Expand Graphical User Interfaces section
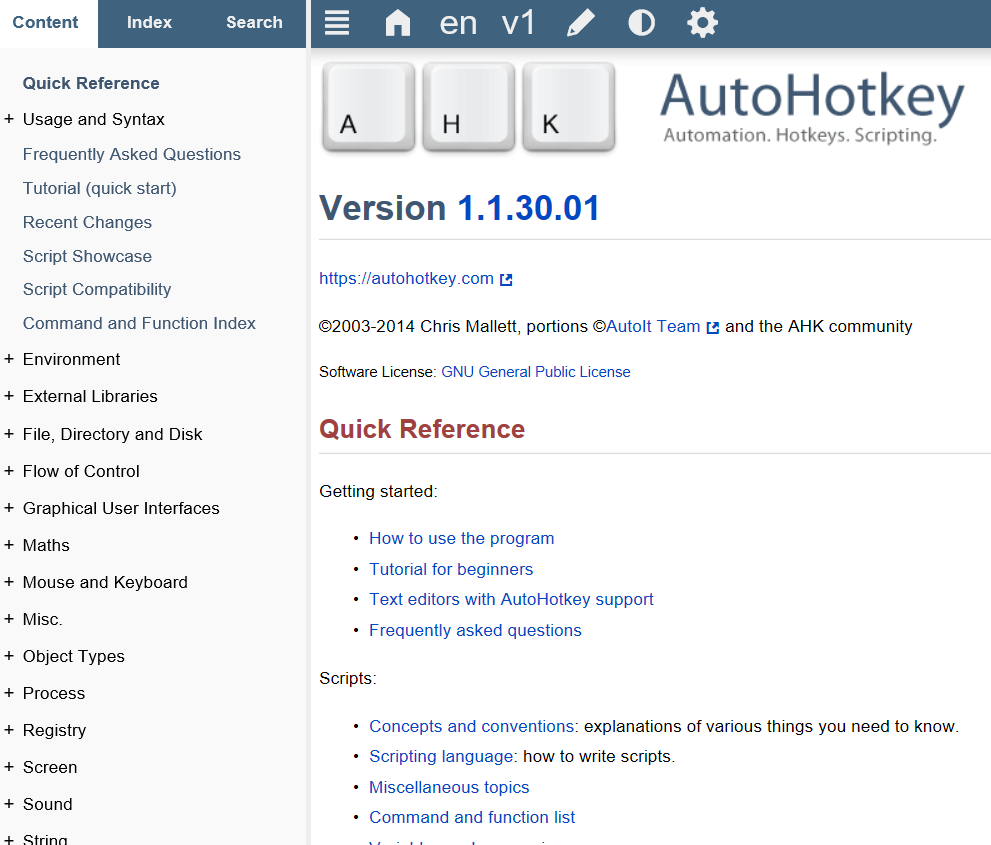Screen dimensions: 991x845 point(9,508)
